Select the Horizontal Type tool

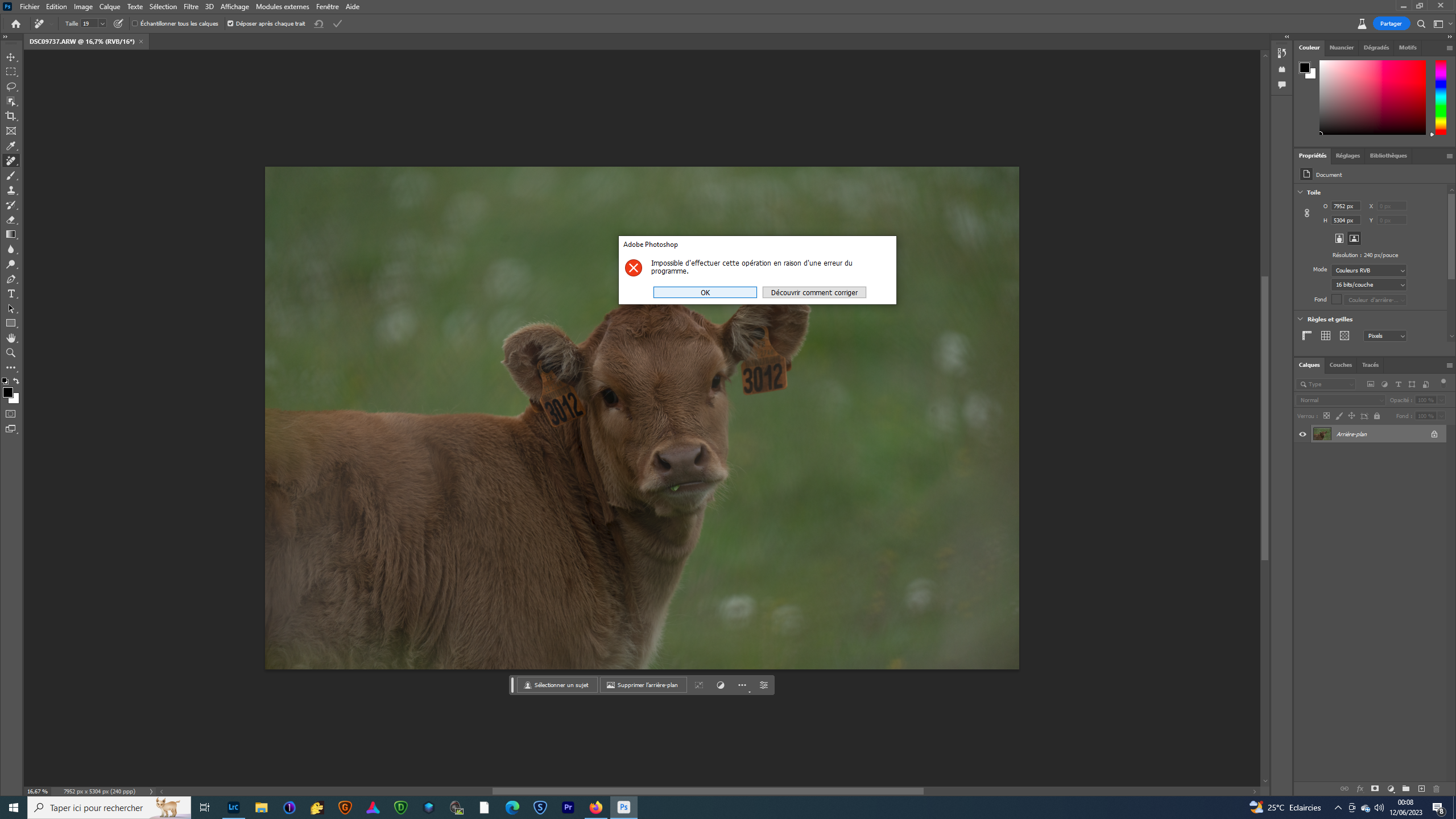pyautogui.click(x=11, y=294)
